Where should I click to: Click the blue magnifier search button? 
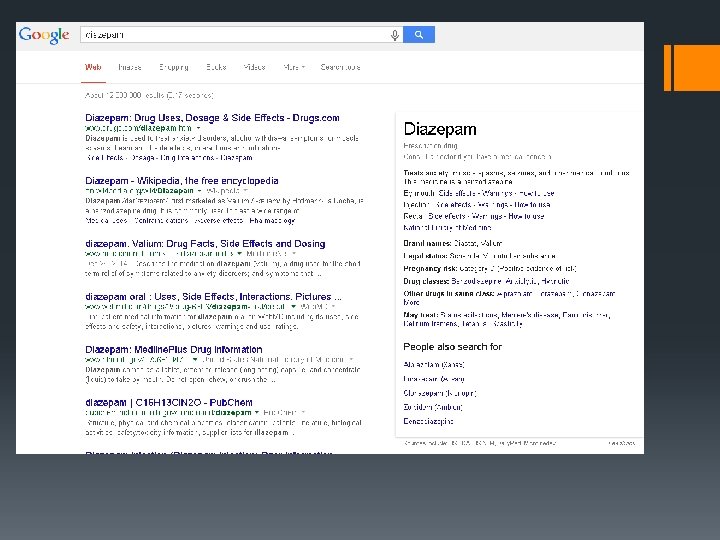coord(419,34)
